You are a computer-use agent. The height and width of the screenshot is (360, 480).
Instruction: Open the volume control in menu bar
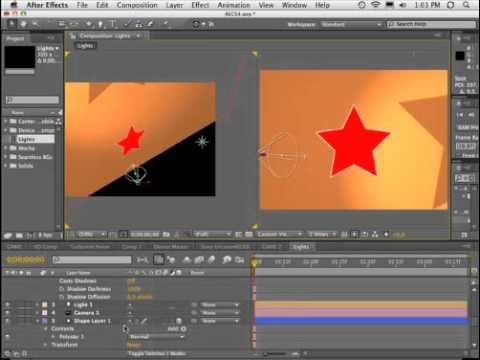402,5
